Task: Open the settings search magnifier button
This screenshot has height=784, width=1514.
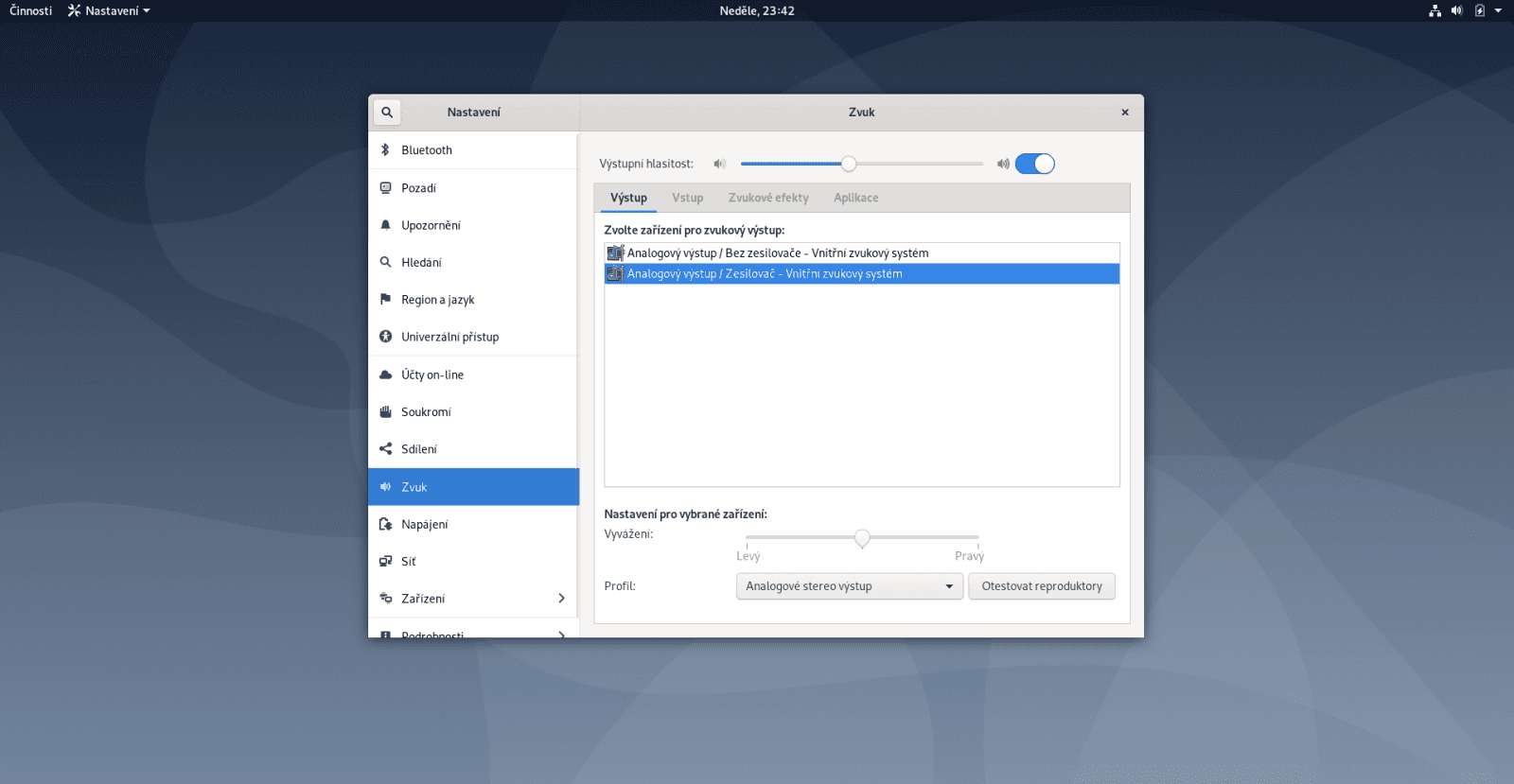Action: click(x=386, y=112)
